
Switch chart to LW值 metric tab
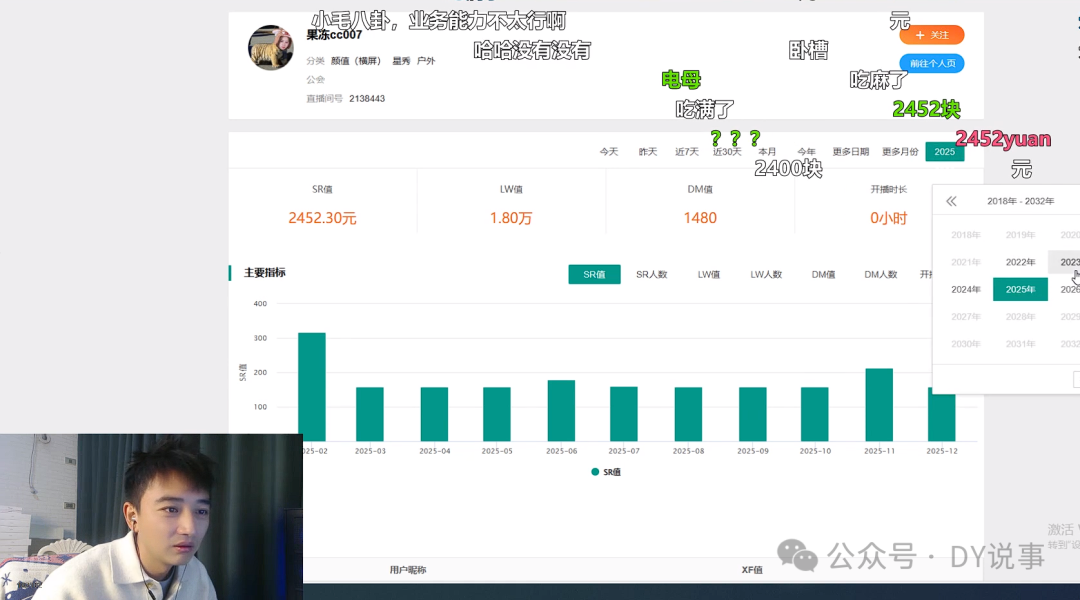[709, 274]
